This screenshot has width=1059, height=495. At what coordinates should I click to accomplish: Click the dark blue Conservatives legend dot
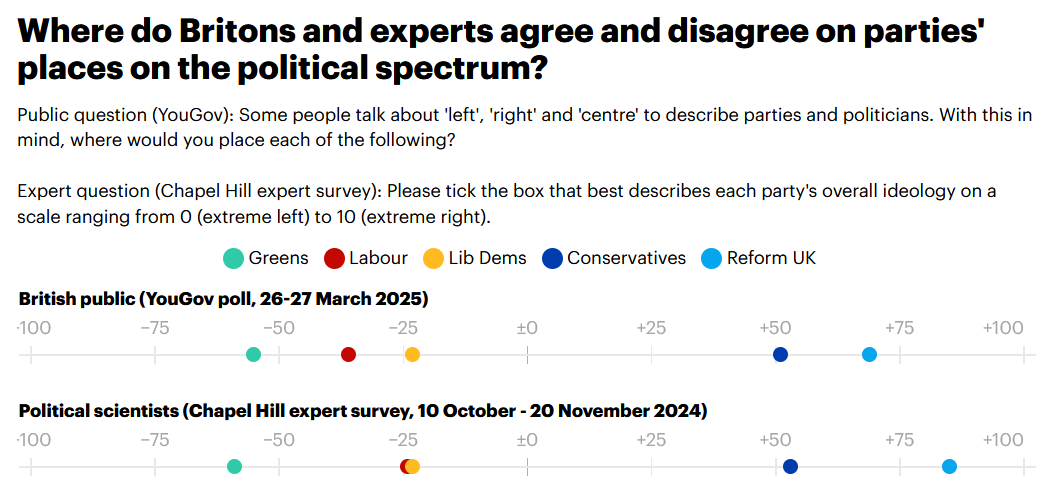[x=552, y=258]
